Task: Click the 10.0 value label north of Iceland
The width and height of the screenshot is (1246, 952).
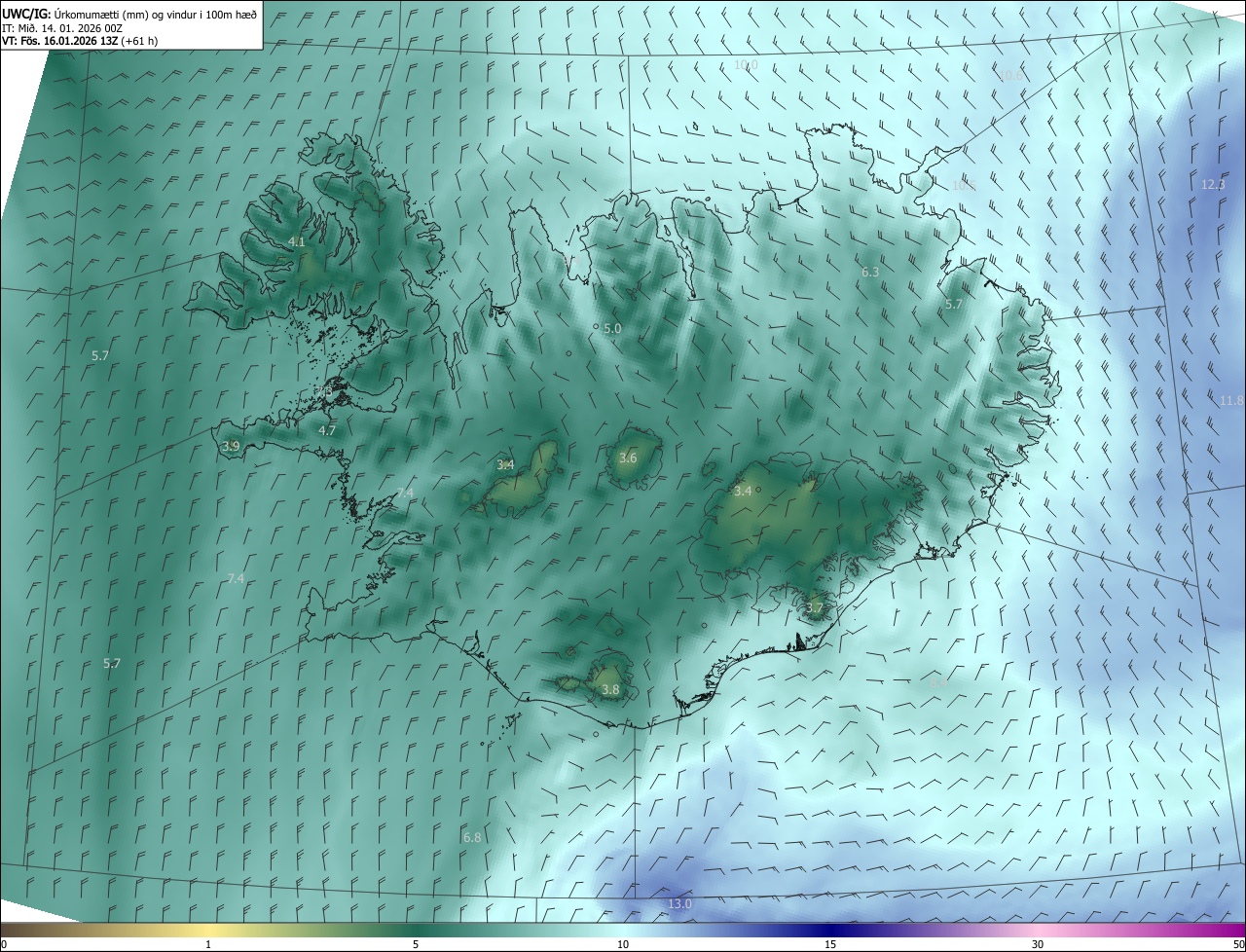Action: (746, 64)
